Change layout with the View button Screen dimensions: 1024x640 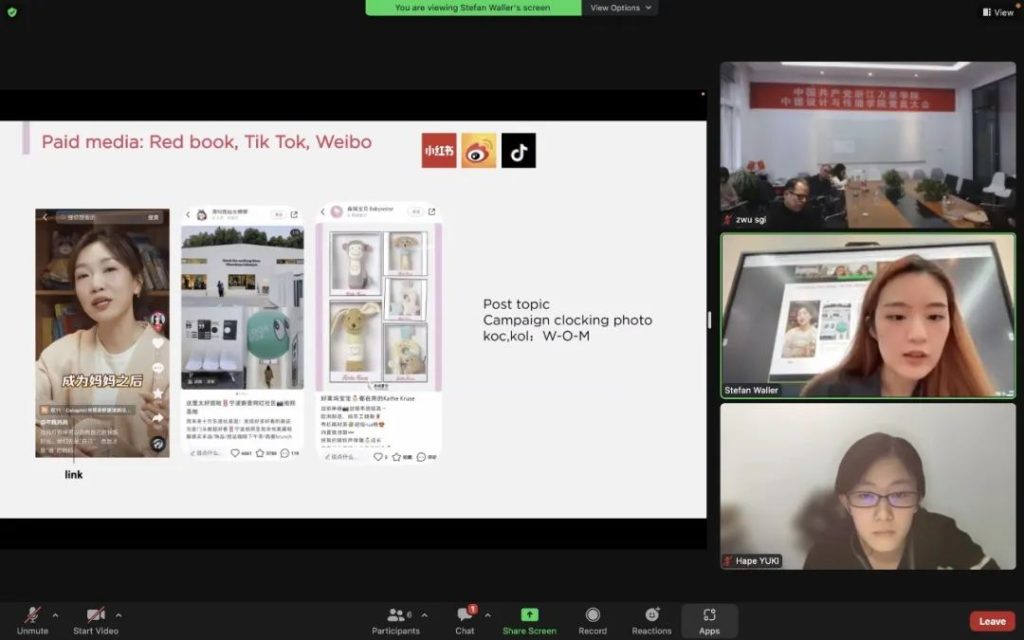click(x=998, y=12)
